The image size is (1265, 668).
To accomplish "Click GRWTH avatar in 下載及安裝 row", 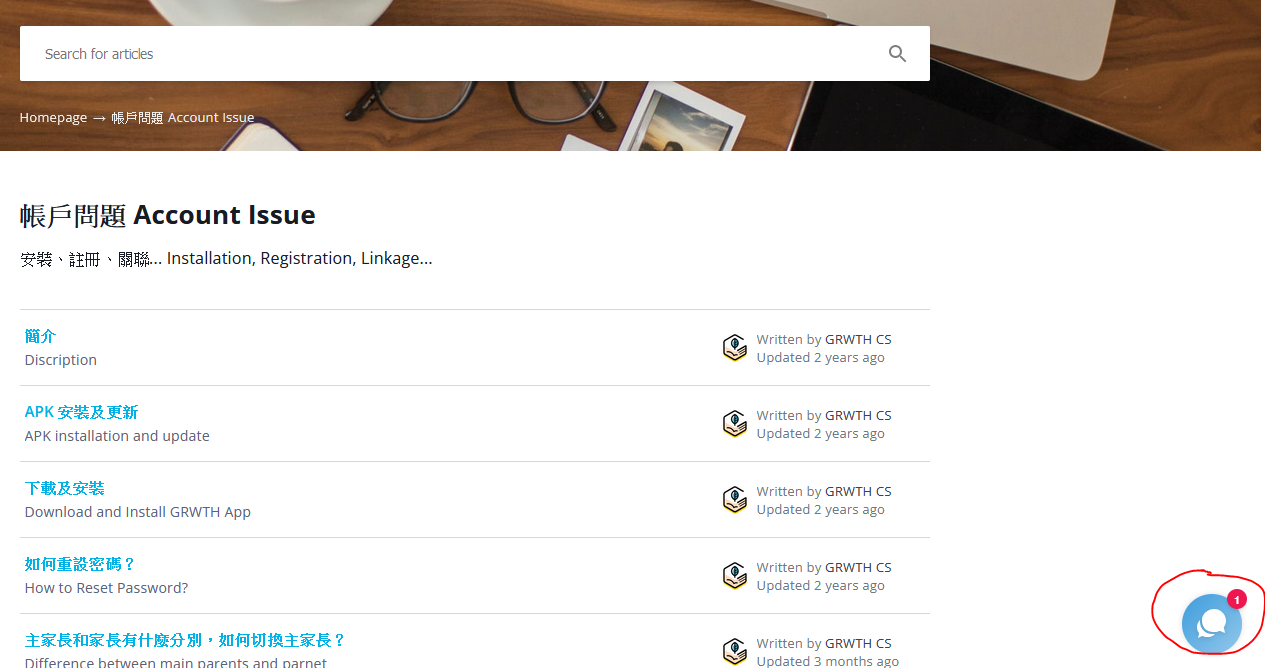I will pyautogui.click(x=735, y=500).
